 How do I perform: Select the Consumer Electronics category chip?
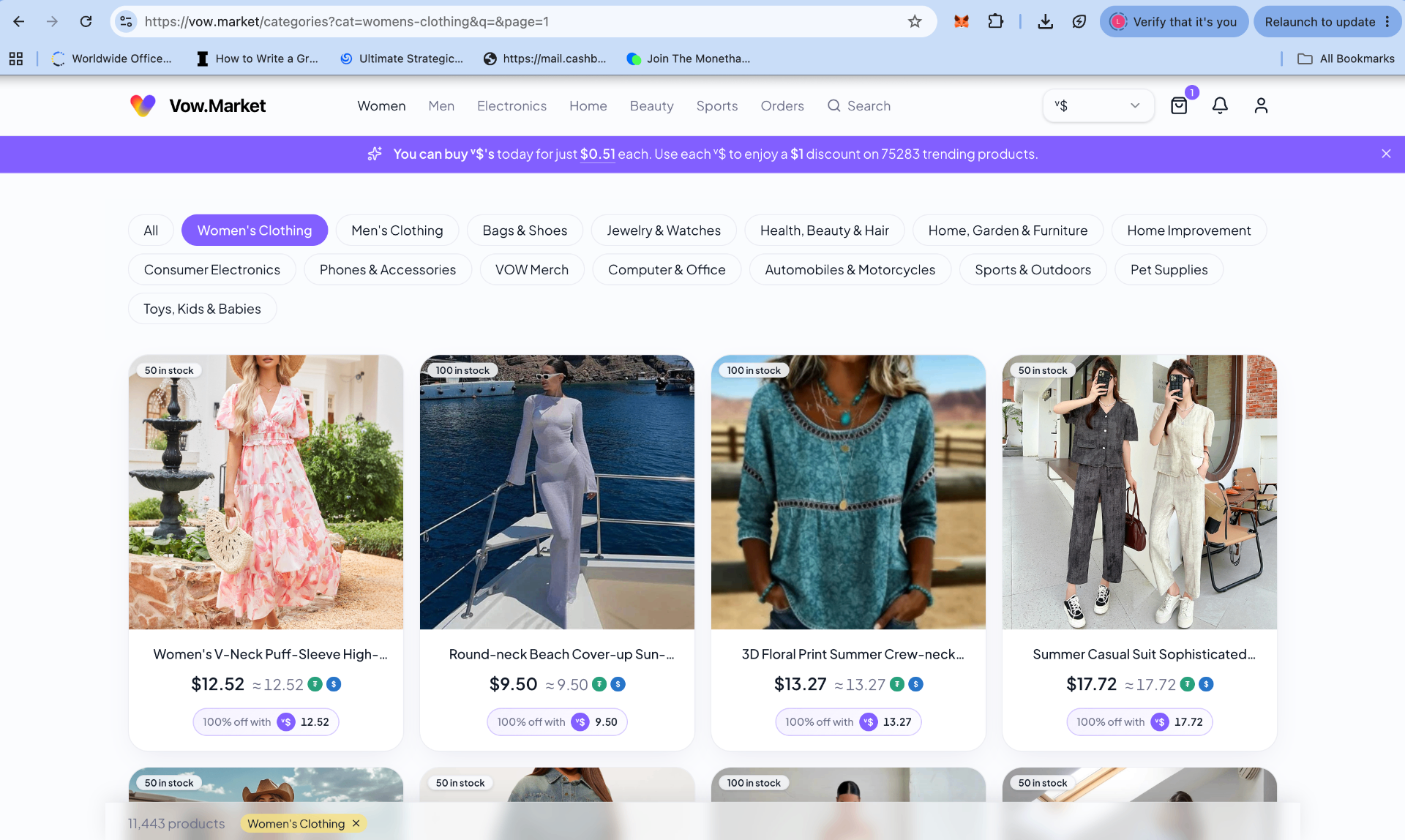(212, 270)
